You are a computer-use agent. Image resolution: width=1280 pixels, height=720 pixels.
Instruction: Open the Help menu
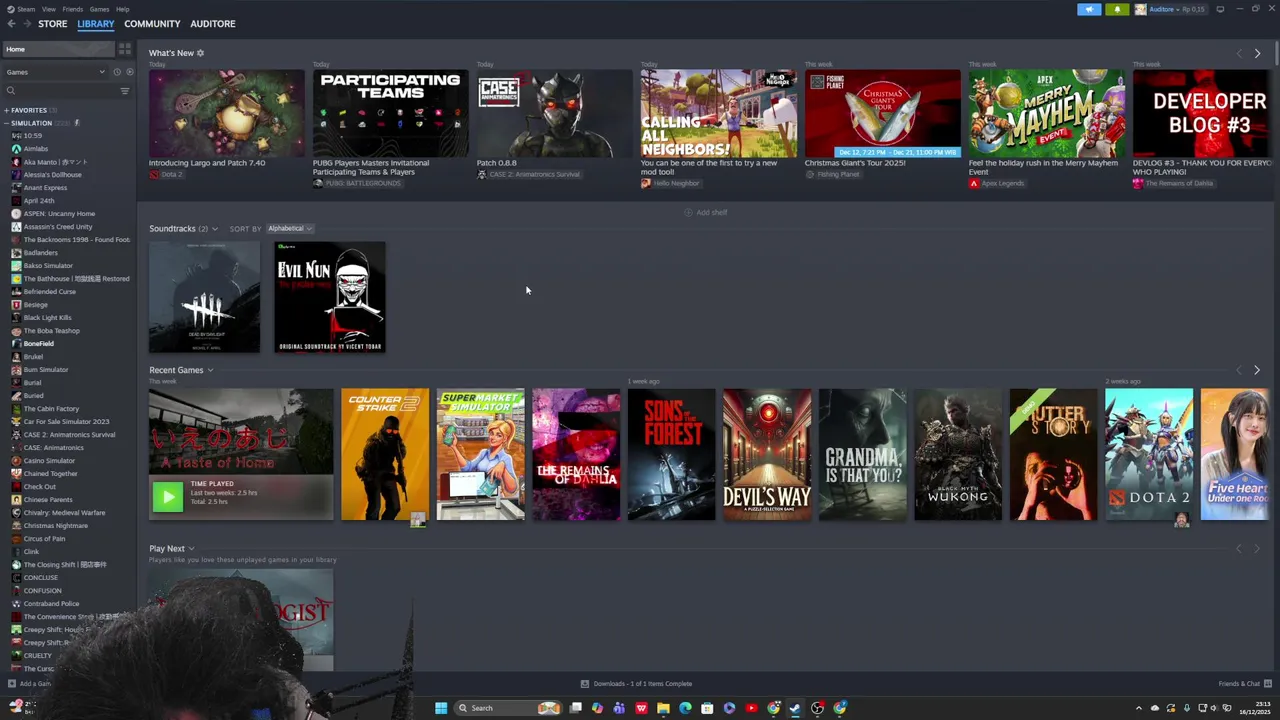(x=122, y=9)
